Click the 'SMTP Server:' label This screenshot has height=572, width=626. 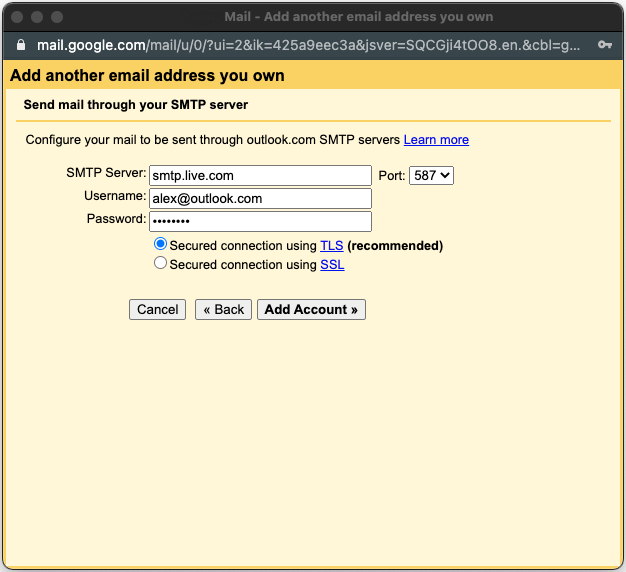tap(106, 173)
